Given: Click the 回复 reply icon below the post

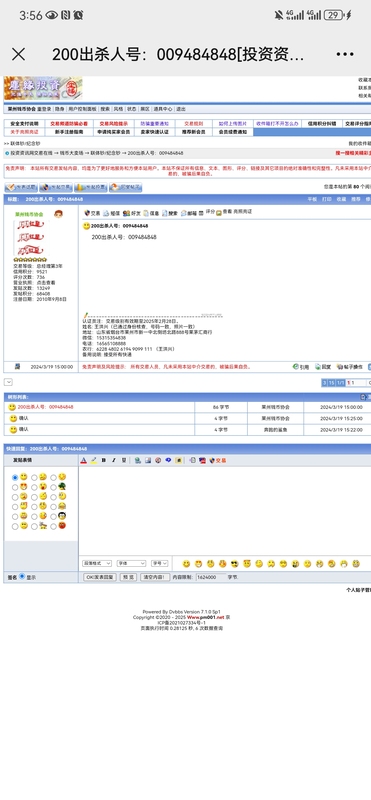Looking at the screenshot, I should 324,367.
